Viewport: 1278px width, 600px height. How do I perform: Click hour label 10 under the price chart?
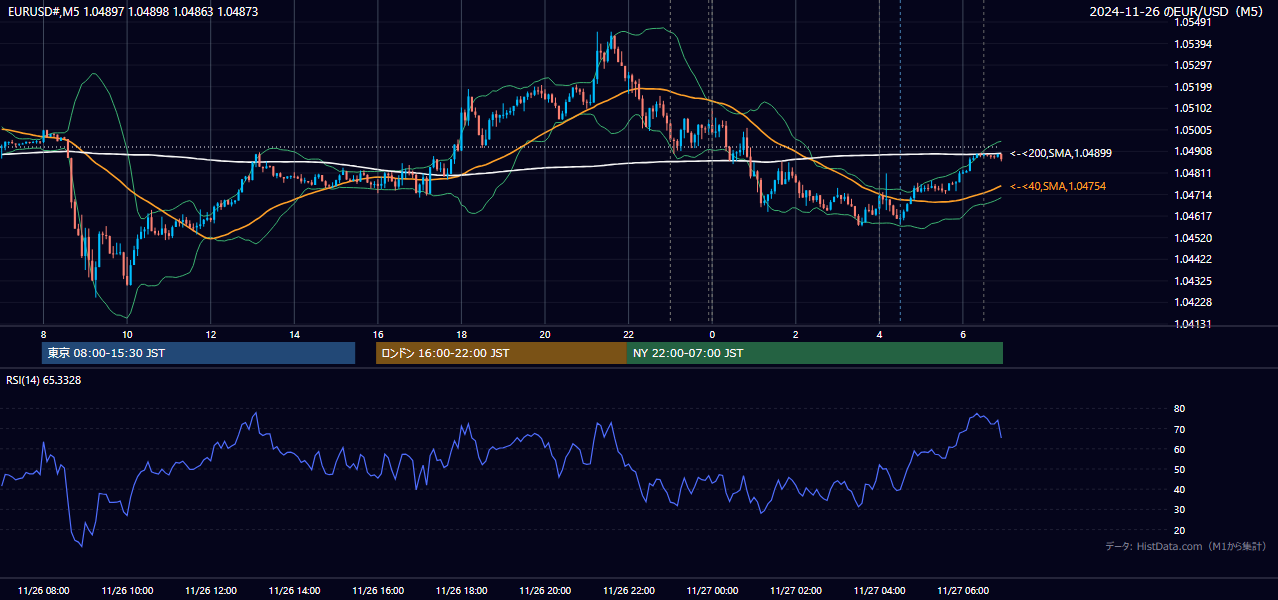click(127, 334)
